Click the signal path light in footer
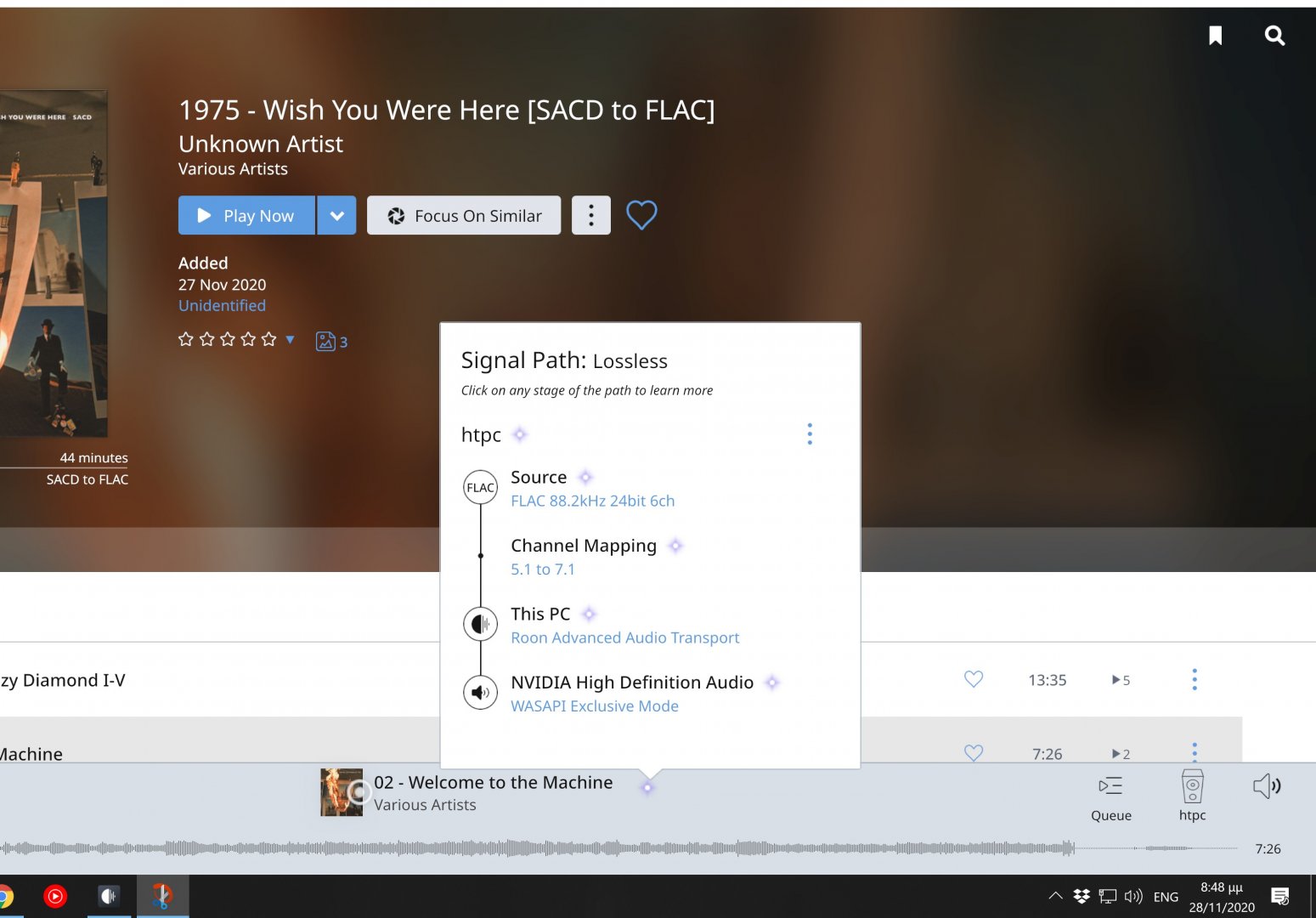The width and height of the screenshot is (1316, 918). click(647, 788)
